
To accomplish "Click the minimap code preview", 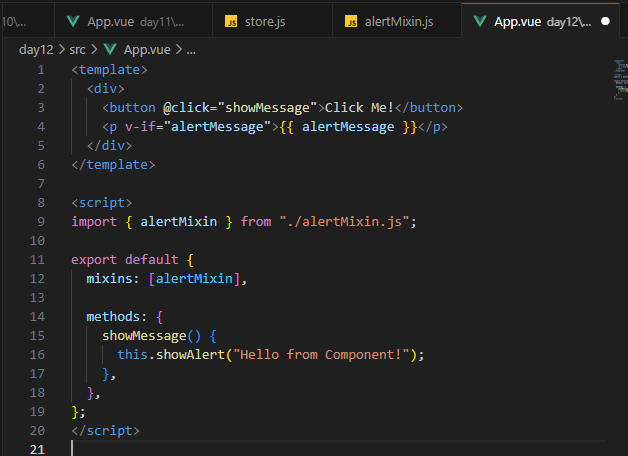I will click(620, 79).
